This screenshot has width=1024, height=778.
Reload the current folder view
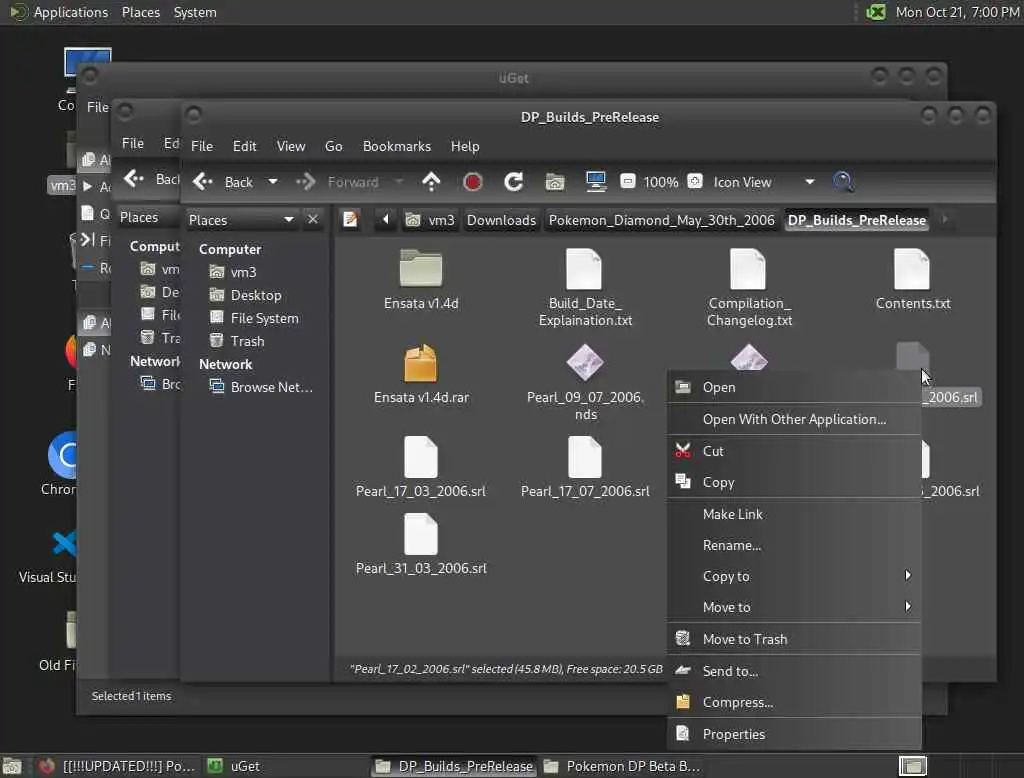514,182
